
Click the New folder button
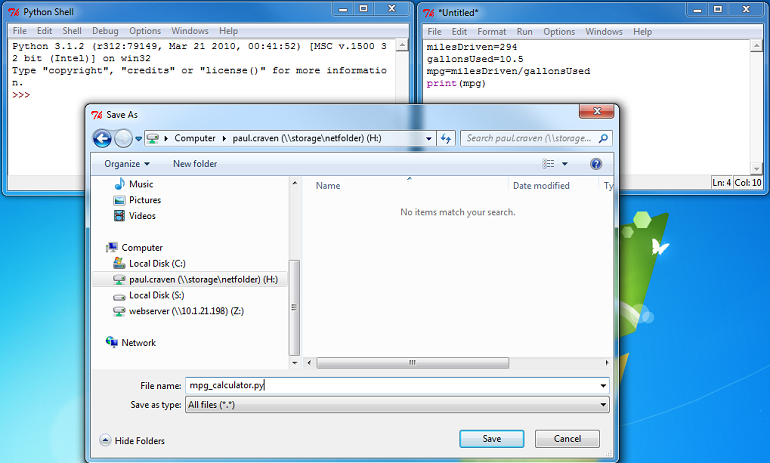point(195,163)
